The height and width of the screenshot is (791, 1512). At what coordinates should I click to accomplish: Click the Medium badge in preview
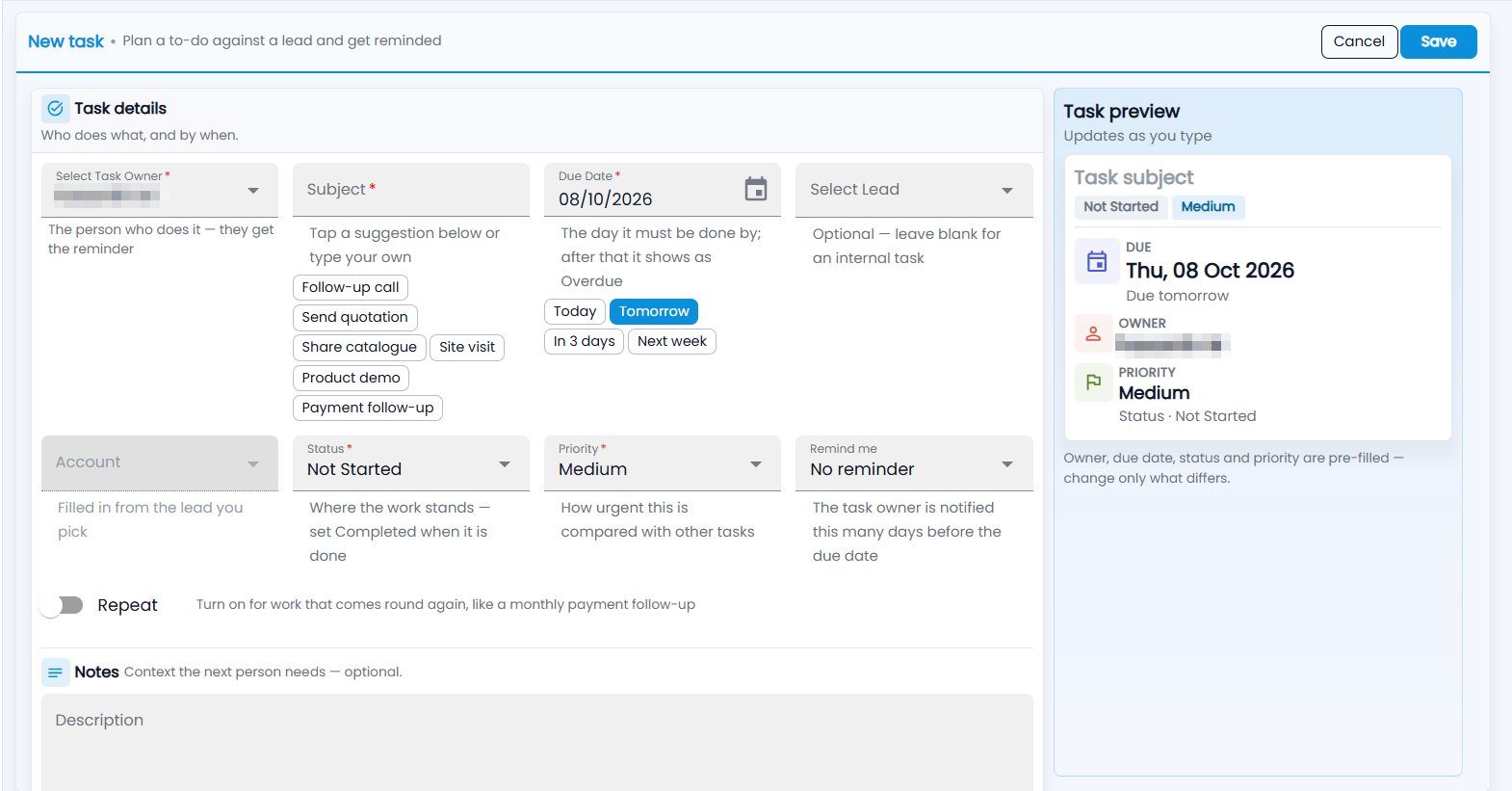coord(1208,207)
